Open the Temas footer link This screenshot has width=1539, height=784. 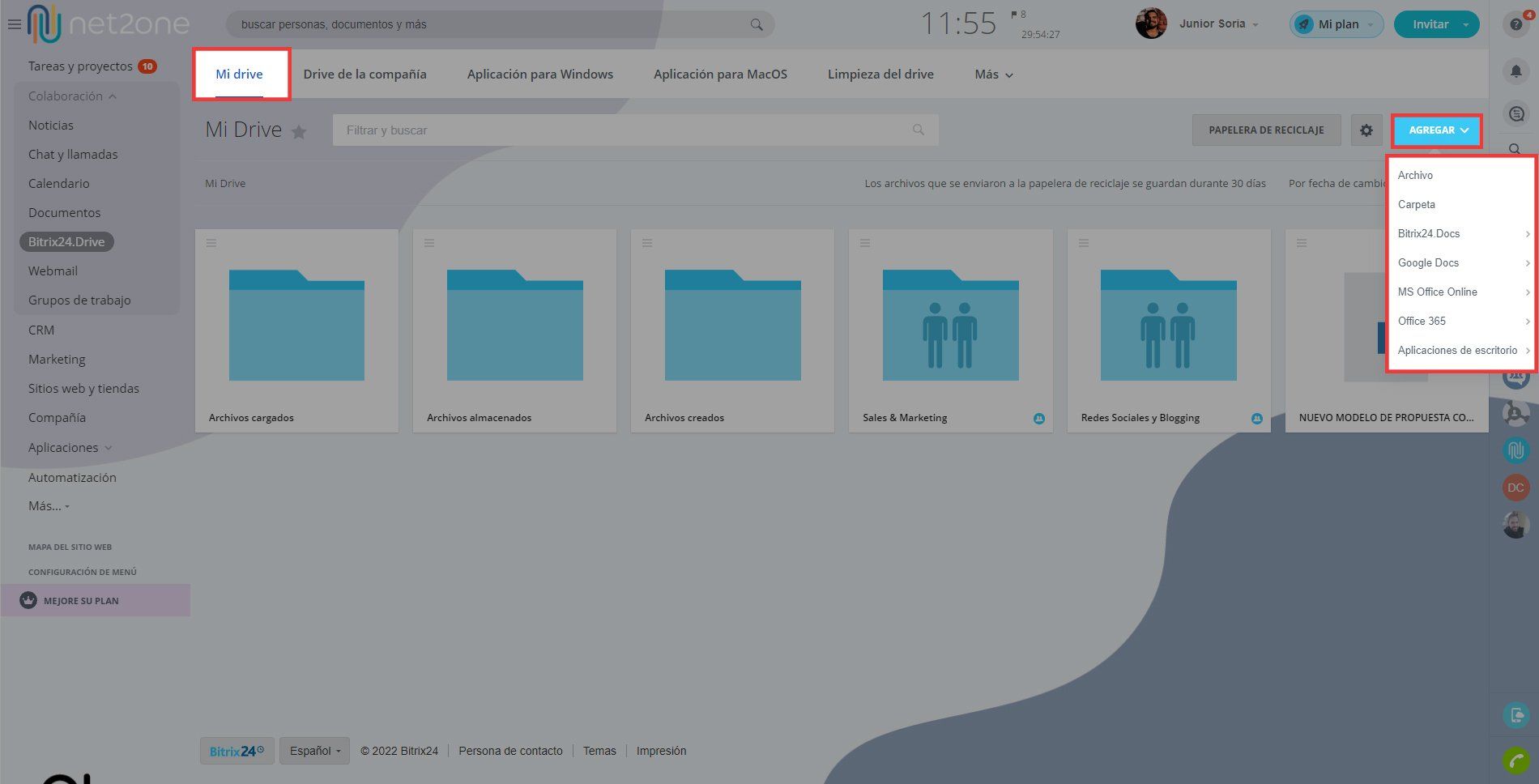[599, 751]
